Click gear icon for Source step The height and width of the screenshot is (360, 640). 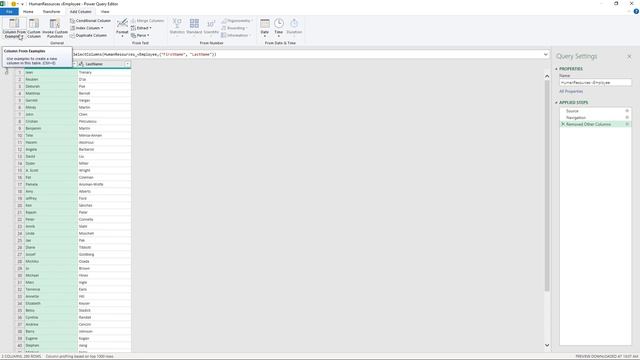[627, 111]
